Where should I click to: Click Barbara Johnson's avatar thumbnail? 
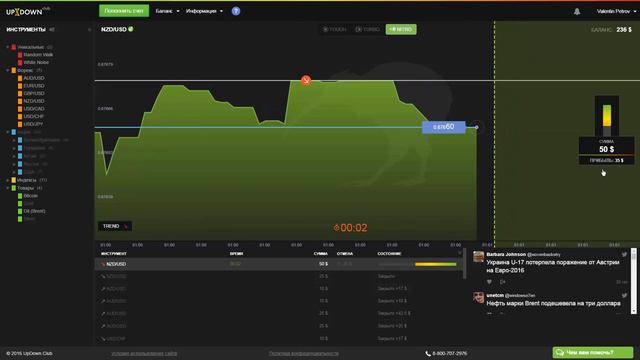tap(478, 257)
